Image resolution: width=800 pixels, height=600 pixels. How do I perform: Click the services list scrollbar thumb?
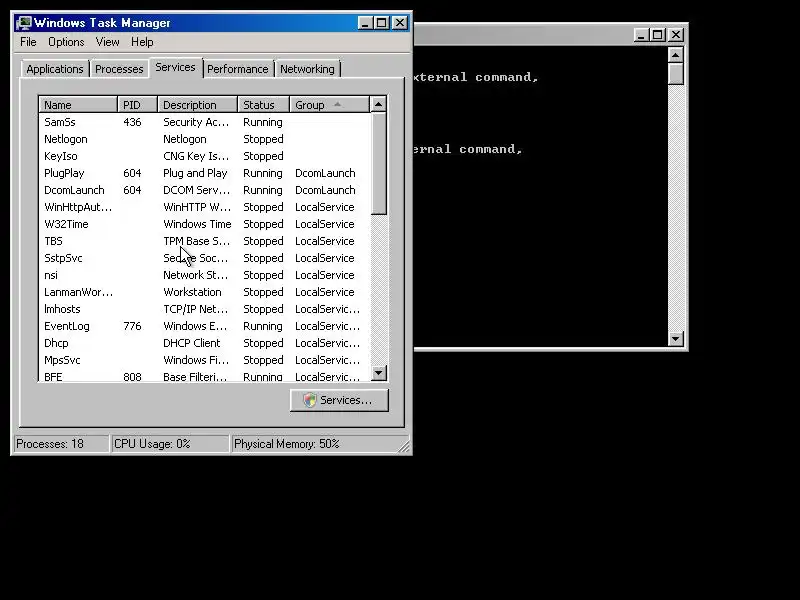[378, 163]
